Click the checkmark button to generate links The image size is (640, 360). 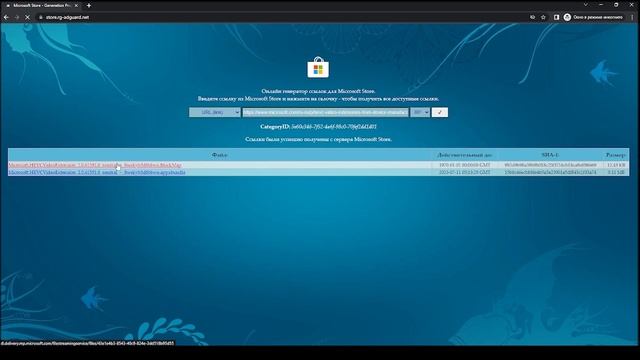(x=440, y=112)
